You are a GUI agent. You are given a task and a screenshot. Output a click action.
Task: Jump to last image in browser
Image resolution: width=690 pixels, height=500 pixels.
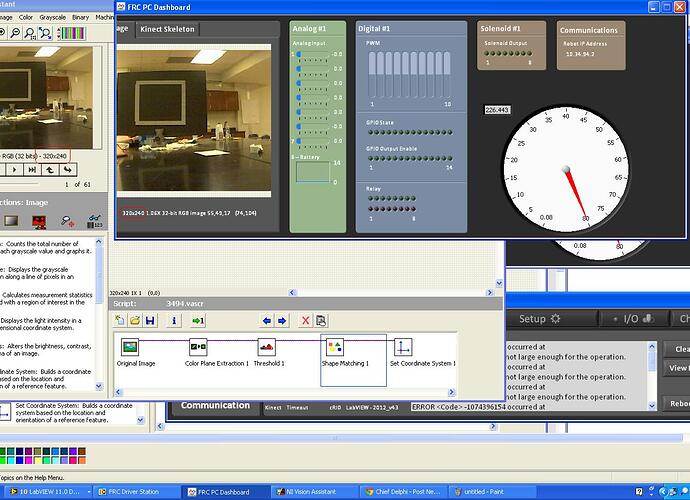point(32,169)
